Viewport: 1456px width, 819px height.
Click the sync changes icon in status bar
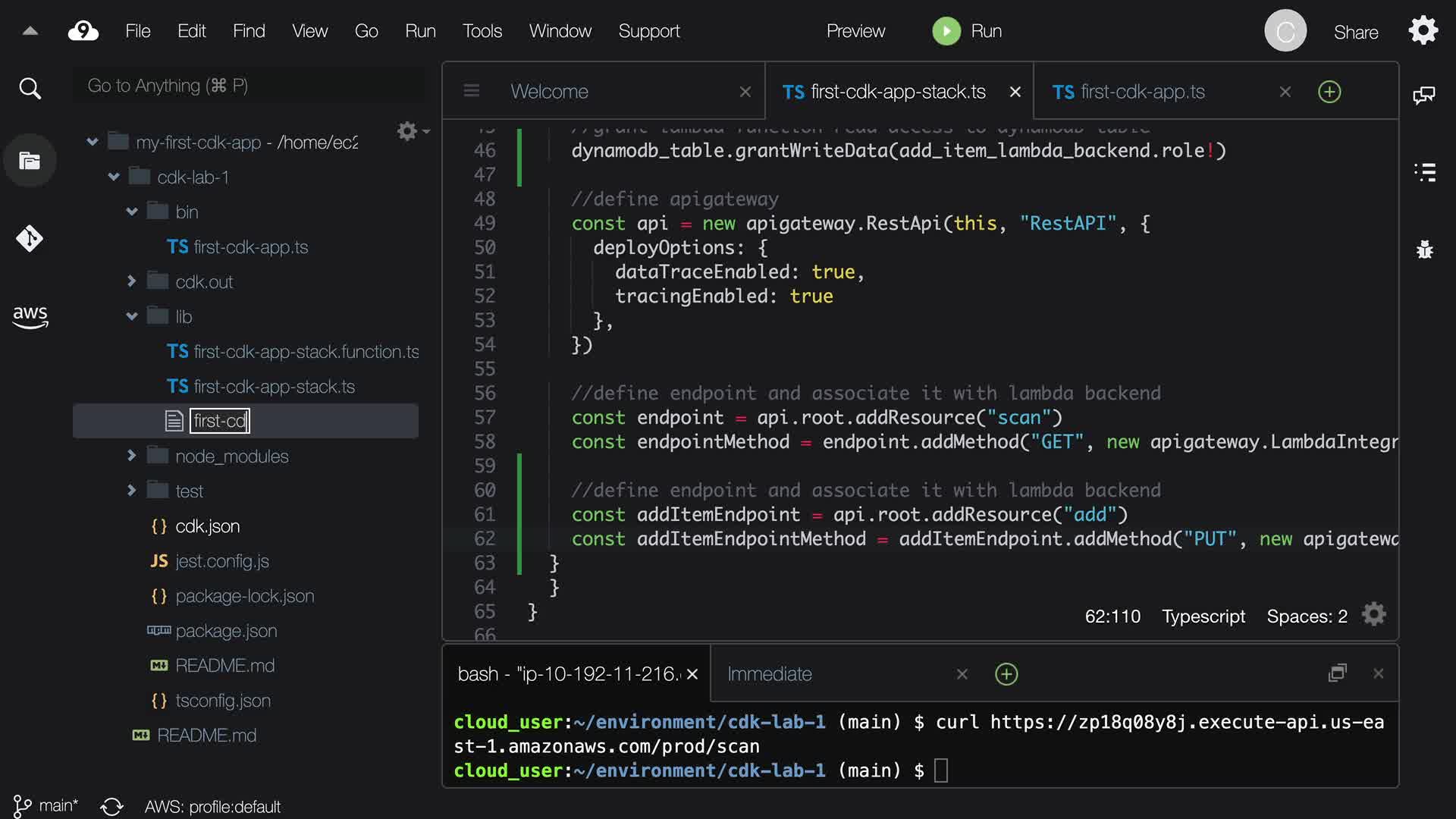click(111, 806)
